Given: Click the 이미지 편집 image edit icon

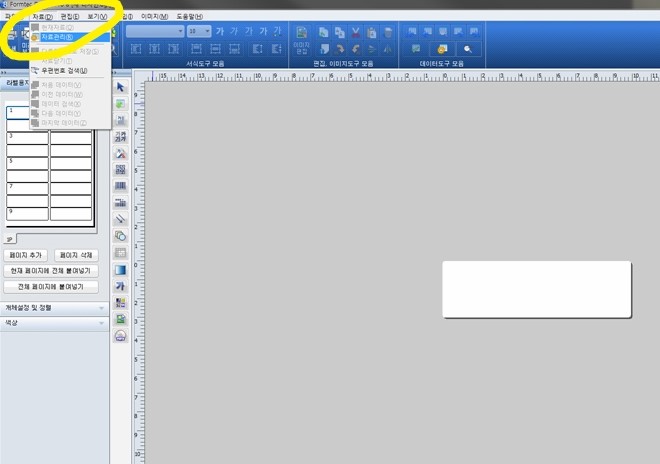Looking at the screenshot, I should 302,40.
